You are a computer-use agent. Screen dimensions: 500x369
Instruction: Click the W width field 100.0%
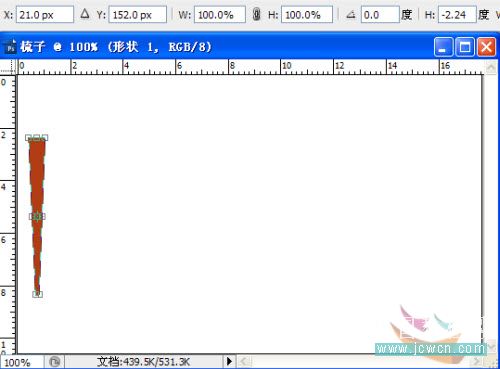(x=220, y=15)
